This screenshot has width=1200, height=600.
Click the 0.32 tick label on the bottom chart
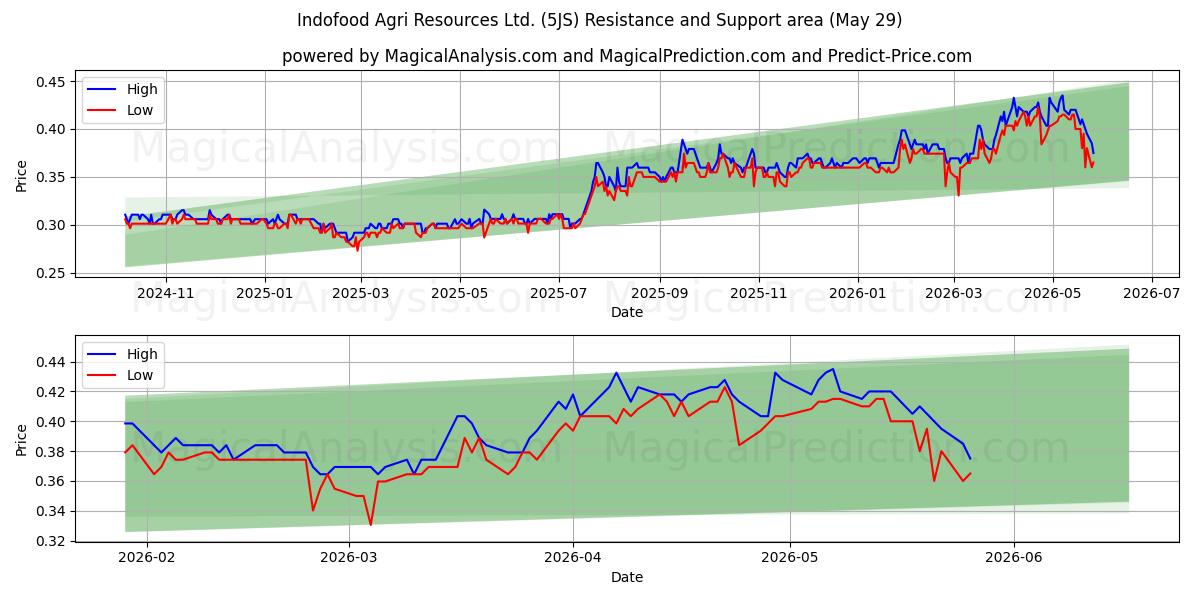click(52, 542)
